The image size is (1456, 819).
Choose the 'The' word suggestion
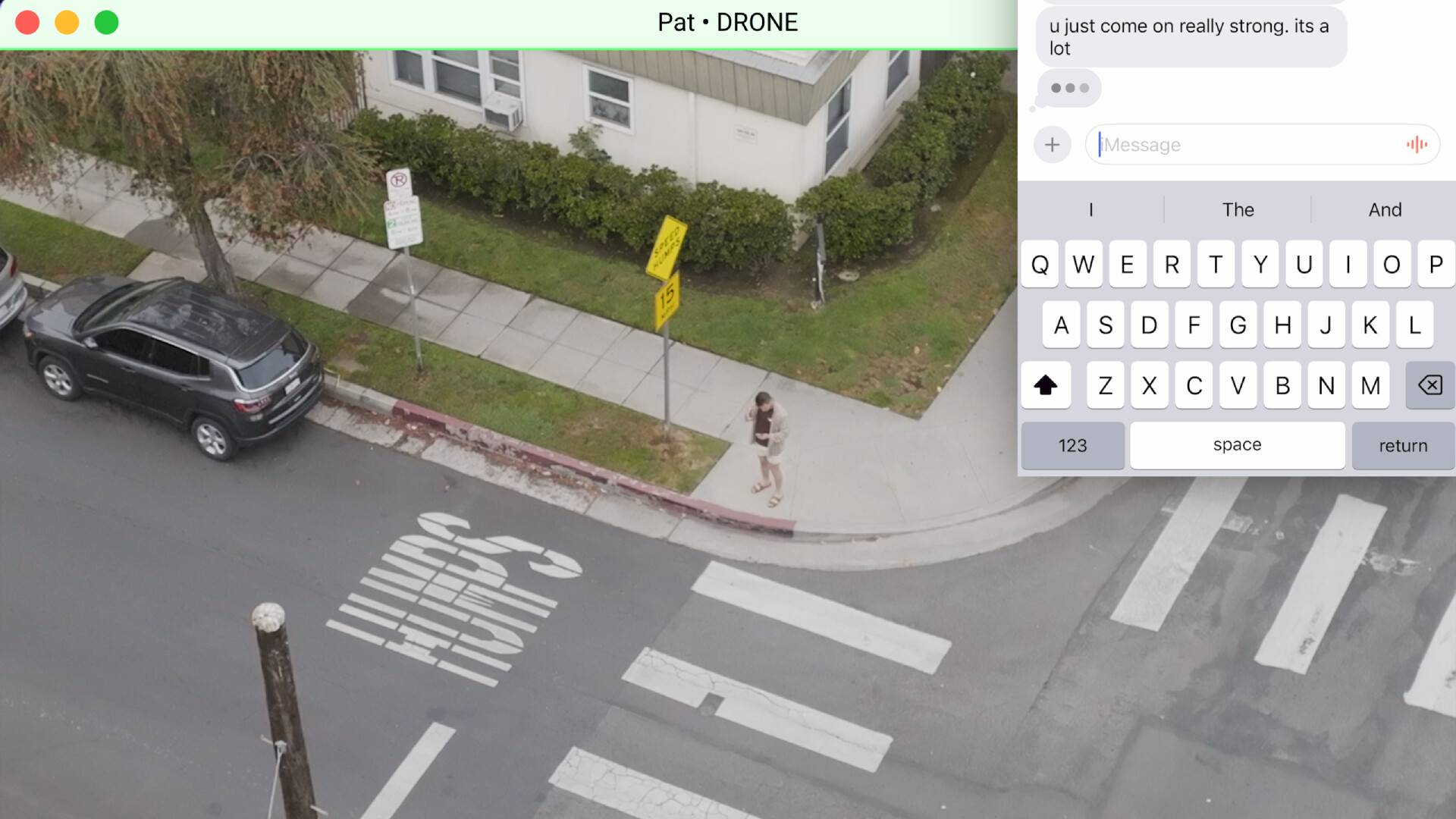[x=1238, y=210]
